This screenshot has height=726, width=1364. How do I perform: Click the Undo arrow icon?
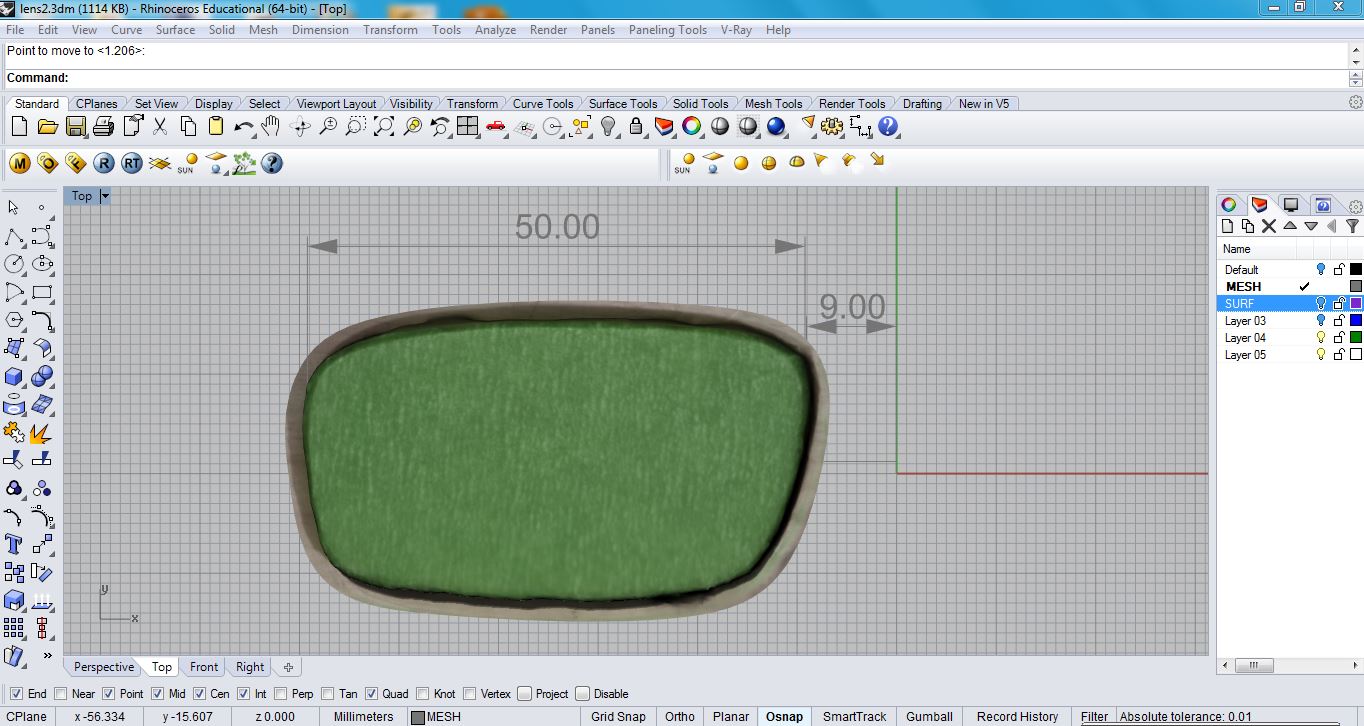pos(243,127)
